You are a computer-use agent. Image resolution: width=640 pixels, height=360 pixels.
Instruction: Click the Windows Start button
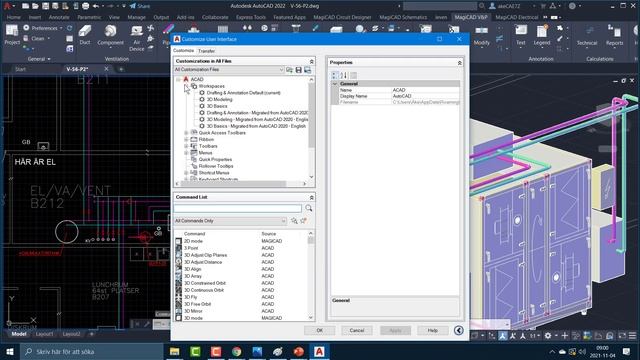point(10,351)
